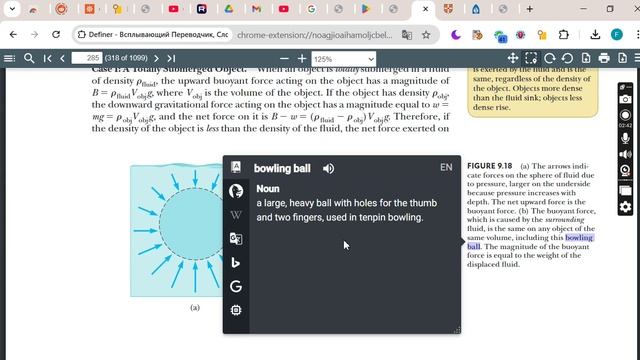Grab the Definer popup resize handle
The width and height of the screenshot is (640, 360).
click(x=457, y=330)
